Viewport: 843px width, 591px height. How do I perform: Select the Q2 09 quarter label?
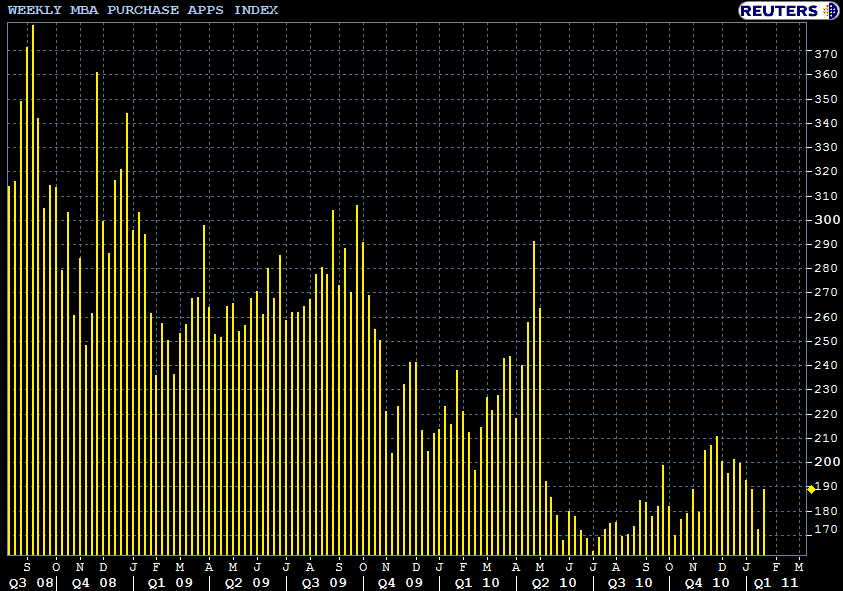coord(247,582)
